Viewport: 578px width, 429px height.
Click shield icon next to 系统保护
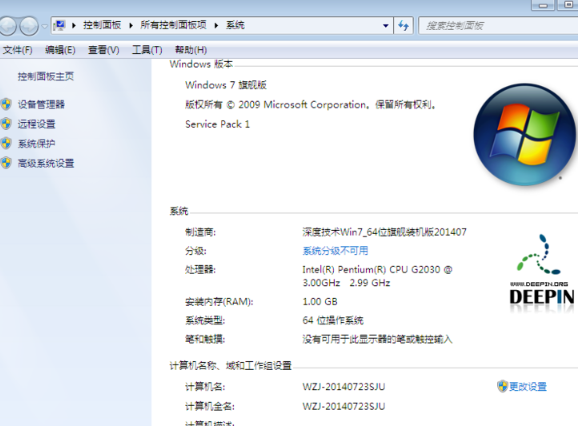6,143
